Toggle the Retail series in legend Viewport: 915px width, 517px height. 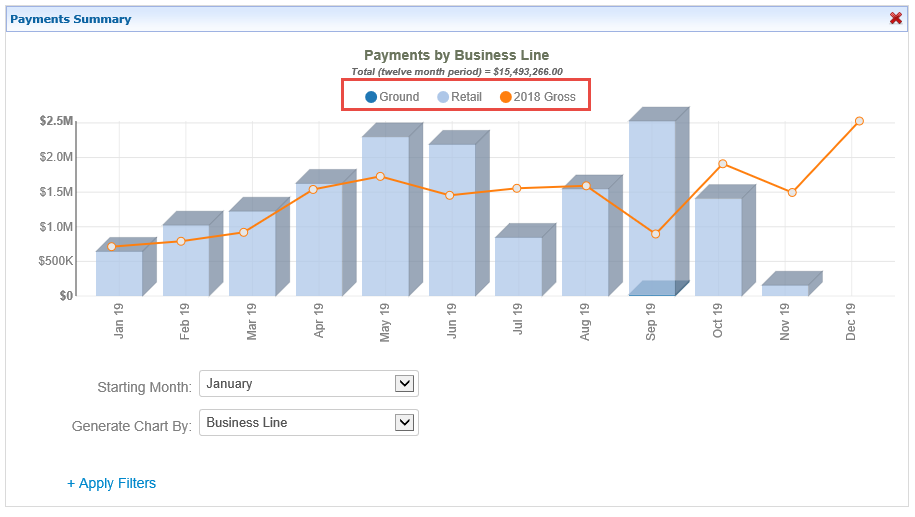coord(459,97)
